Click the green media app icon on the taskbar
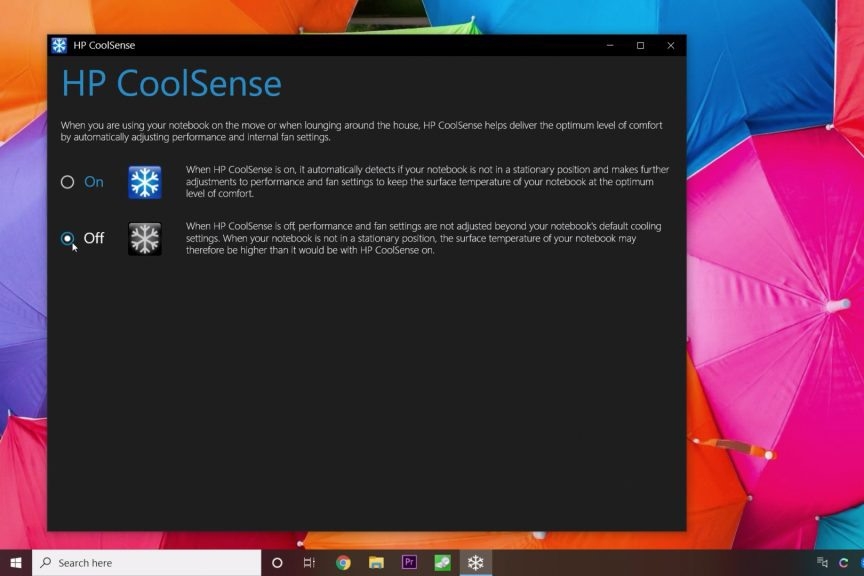This screenshot has height=576, width=864. (x=441, y=562)
